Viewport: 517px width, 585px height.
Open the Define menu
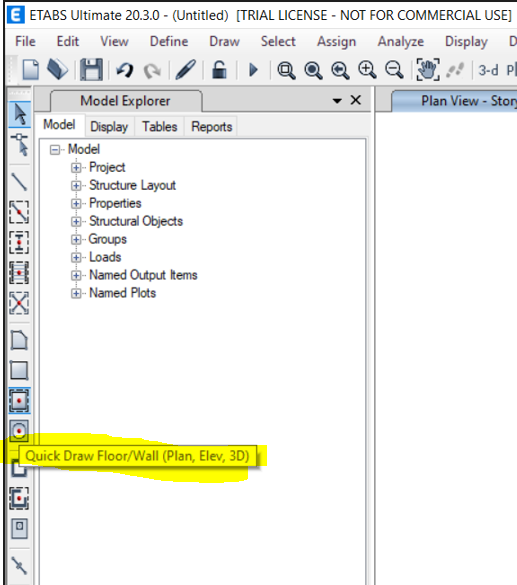169,41
